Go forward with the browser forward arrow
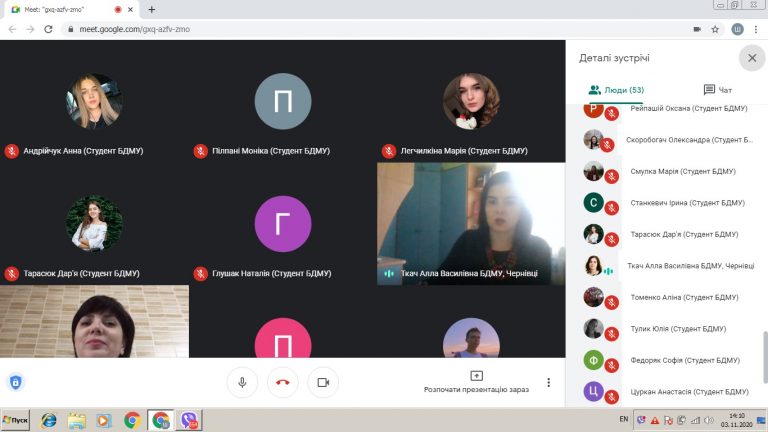 [x=30, y=29]
